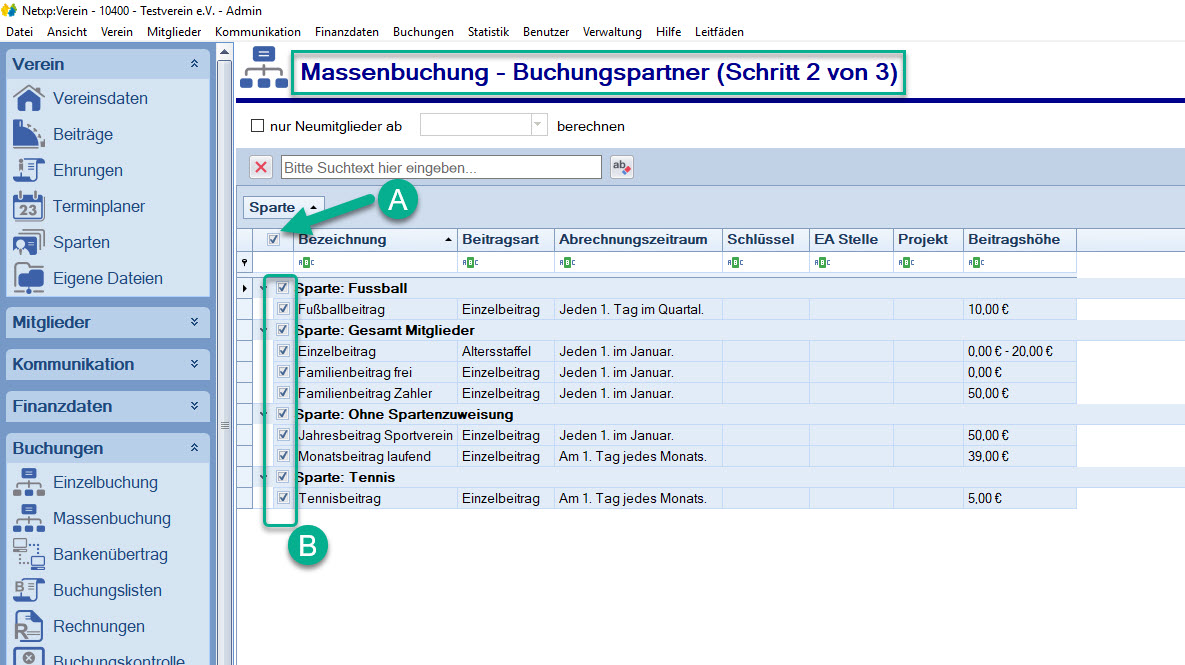Collapse the Verein sidebar section

pyautogui.click(x=194, y=63)
